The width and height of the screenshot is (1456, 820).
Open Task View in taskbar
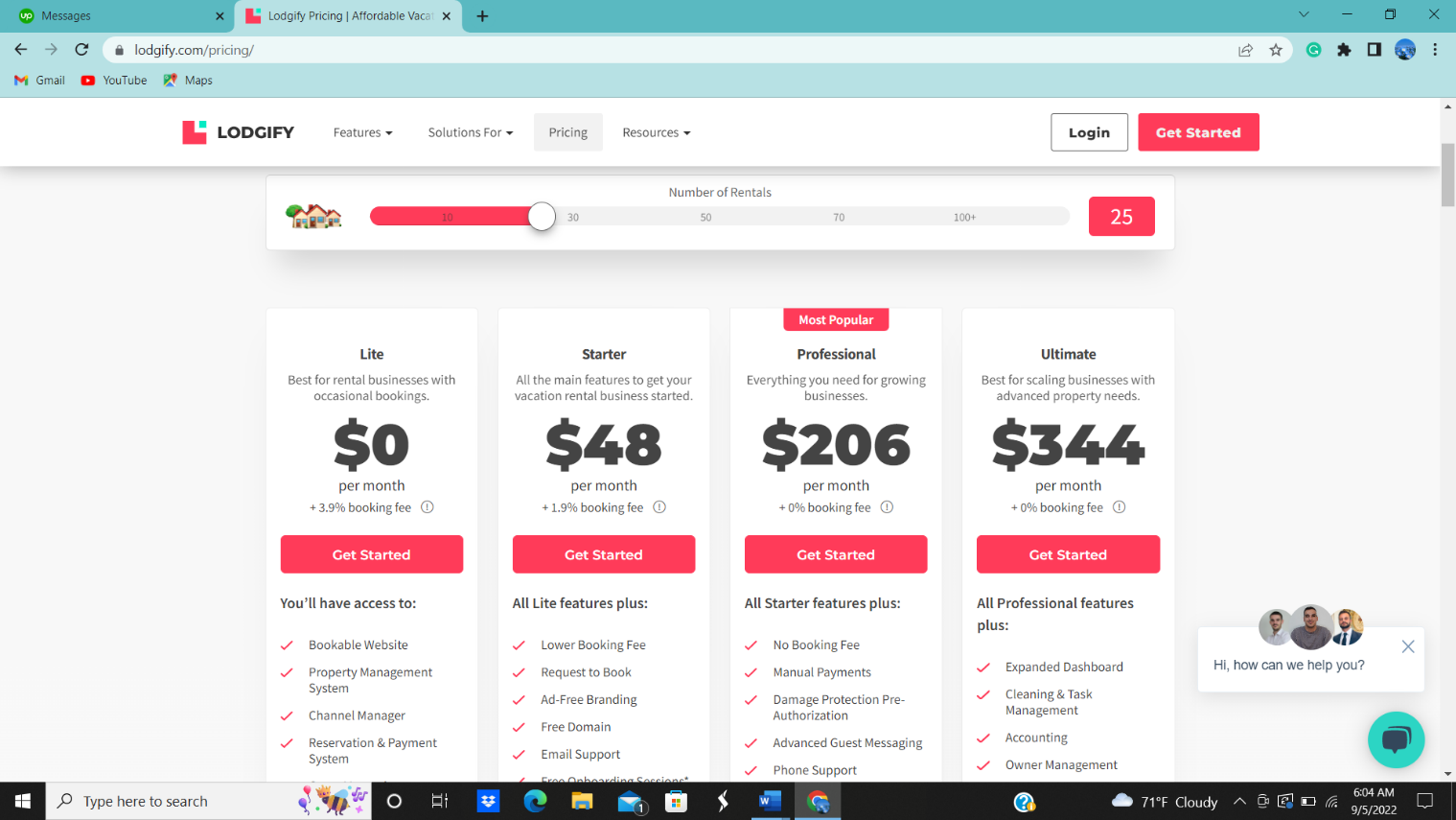440,801
